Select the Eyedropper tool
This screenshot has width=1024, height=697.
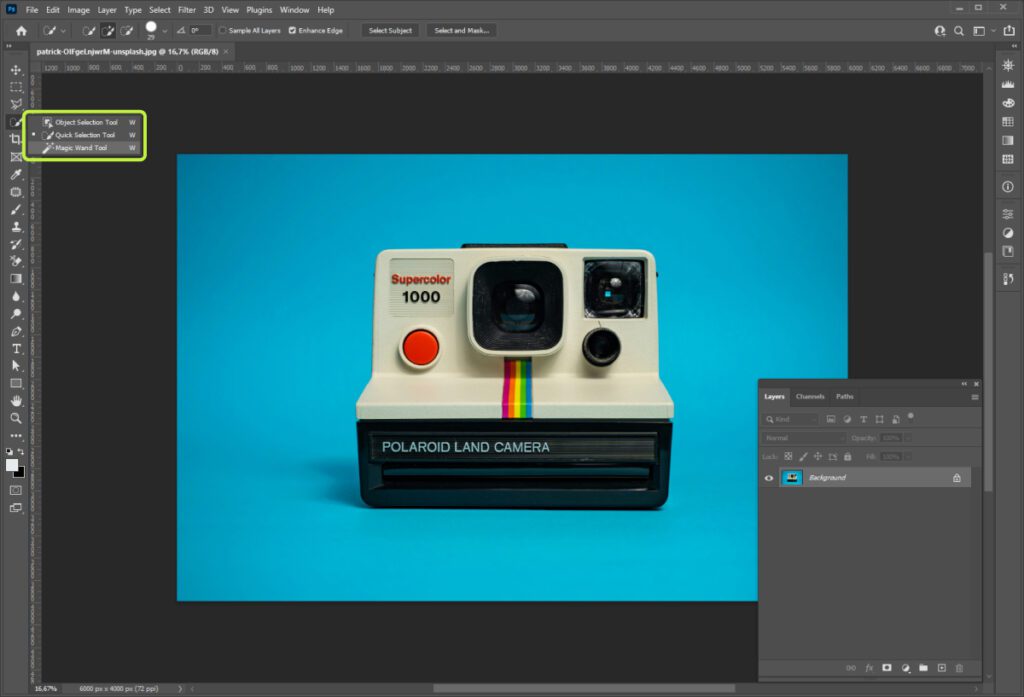(x=16, y=174)
